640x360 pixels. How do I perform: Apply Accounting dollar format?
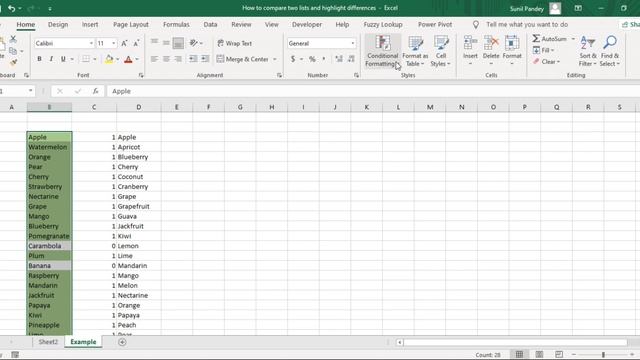coord(293,59)
